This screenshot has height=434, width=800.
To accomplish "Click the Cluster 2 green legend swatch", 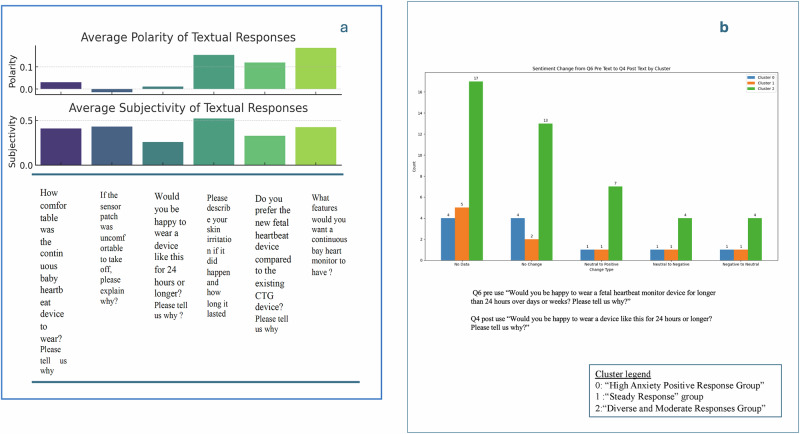I will (751, 89).
